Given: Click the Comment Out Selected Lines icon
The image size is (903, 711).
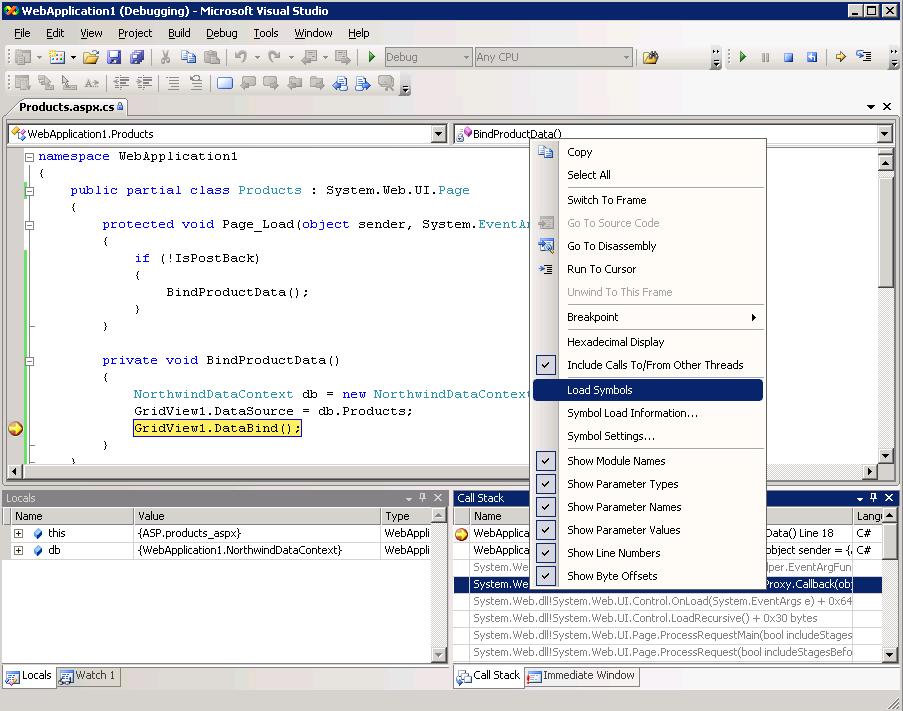Looking at the screenshot, I should [x=173, y=83].
